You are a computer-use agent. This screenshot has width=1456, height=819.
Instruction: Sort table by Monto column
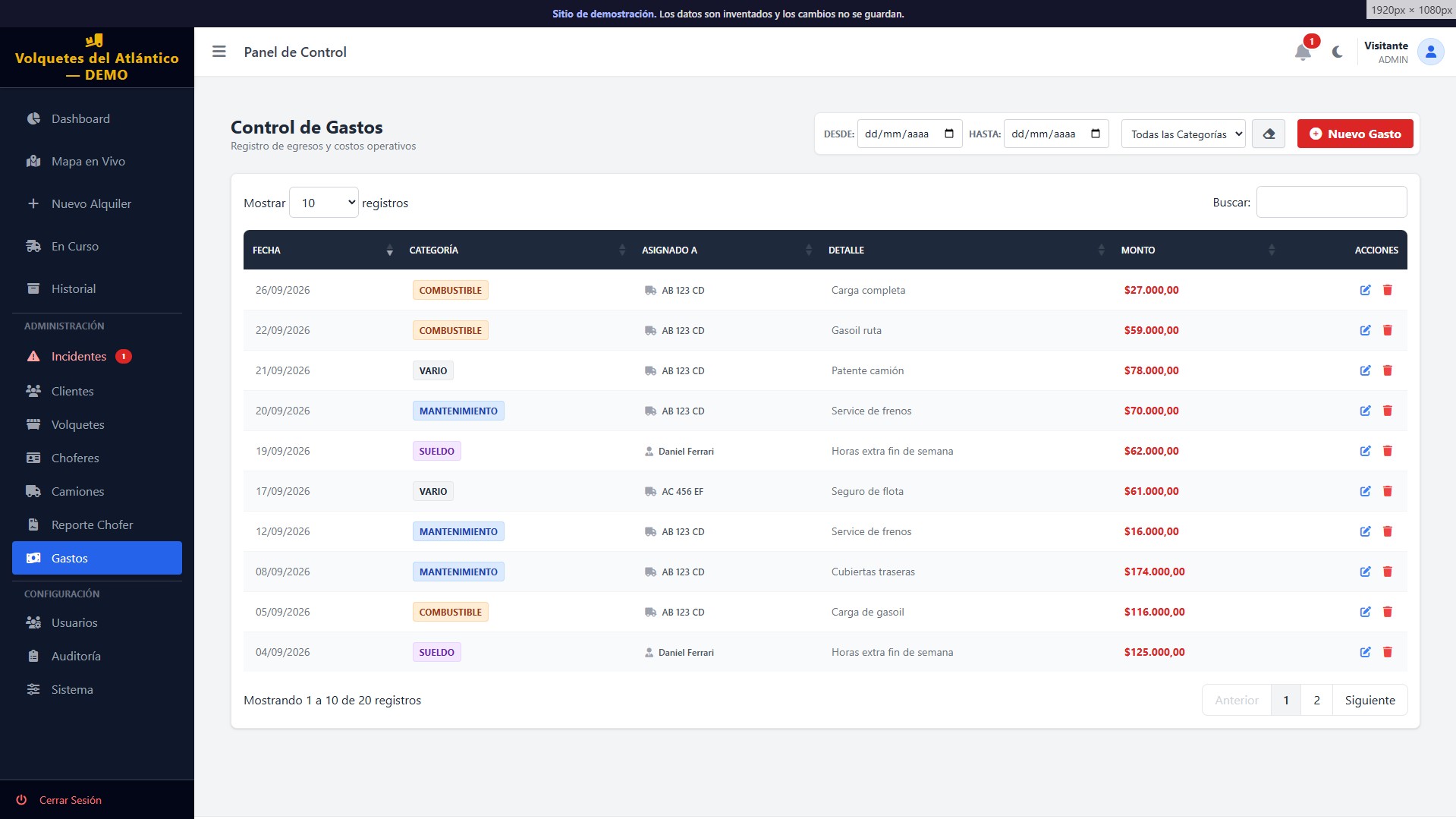click(1197, 250)
